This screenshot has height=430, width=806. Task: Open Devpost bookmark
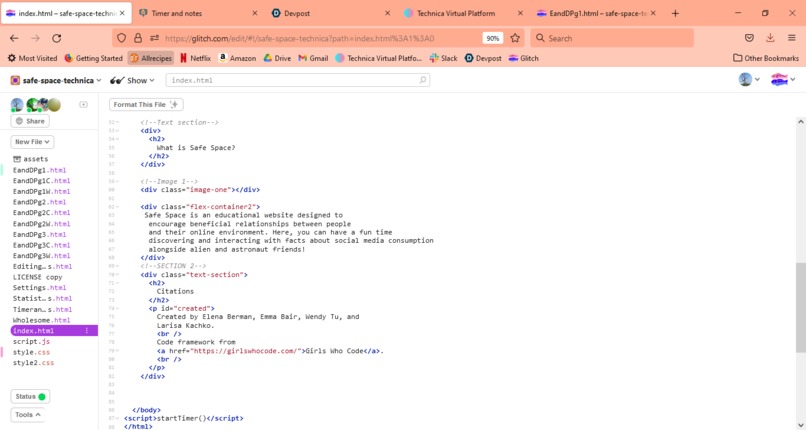(483, 58)
